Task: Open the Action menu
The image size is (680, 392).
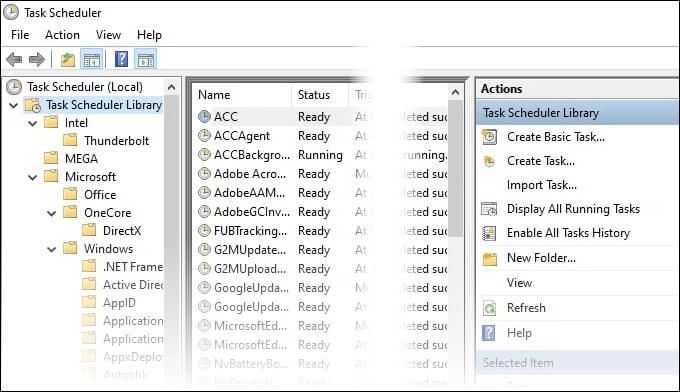Action: tap(62, 35)
